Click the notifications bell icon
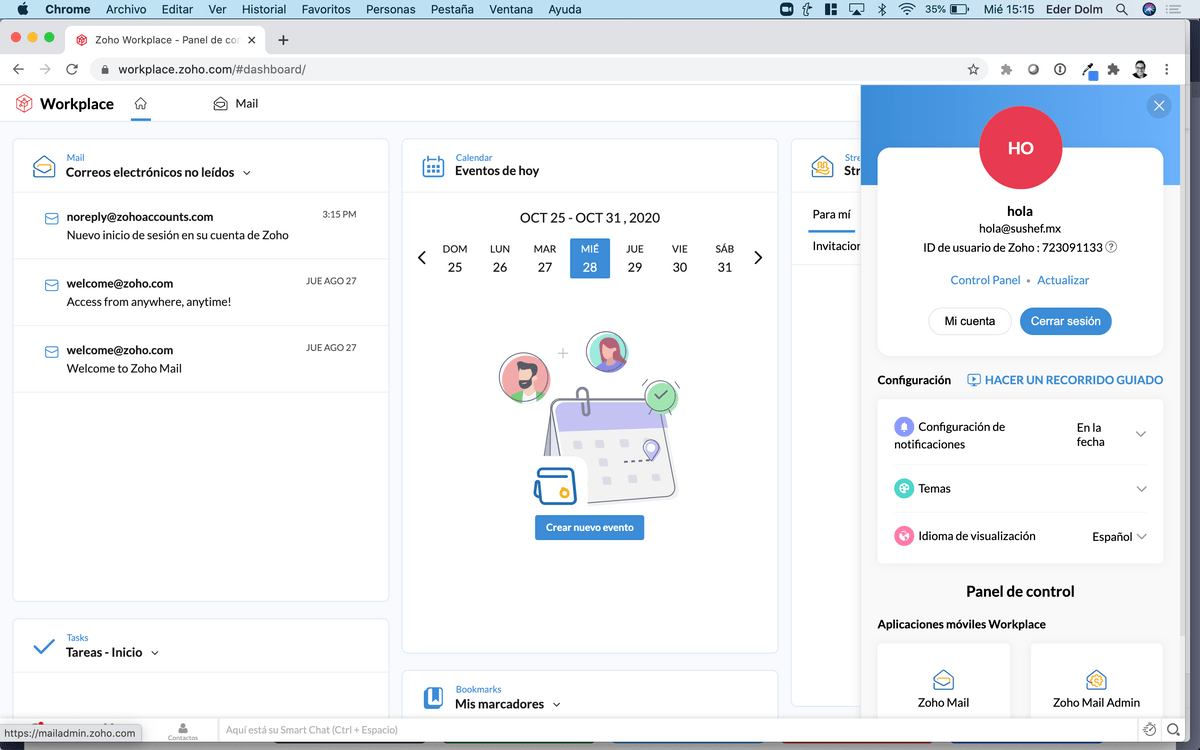Screen dimensions: 1200x750 [904, 426]
